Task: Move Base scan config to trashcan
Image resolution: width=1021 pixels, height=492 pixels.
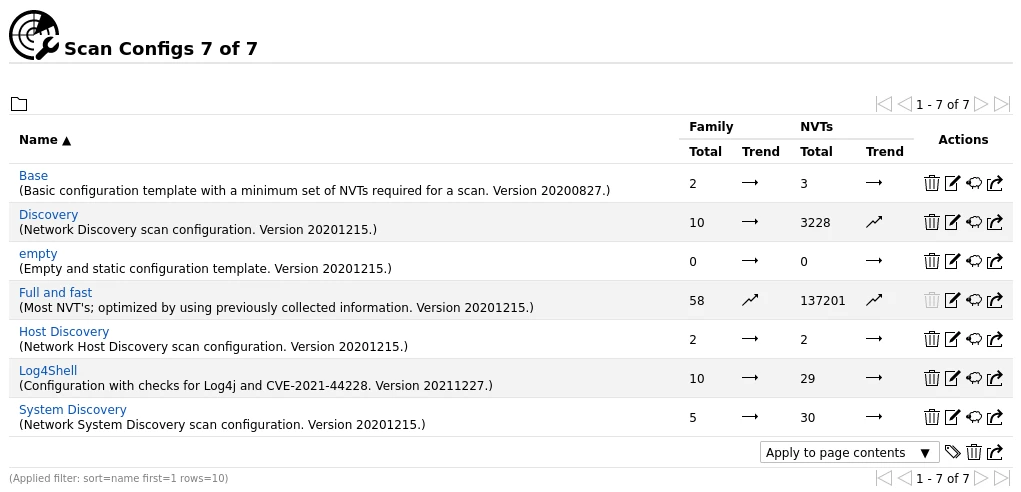Action: point(931,183)
